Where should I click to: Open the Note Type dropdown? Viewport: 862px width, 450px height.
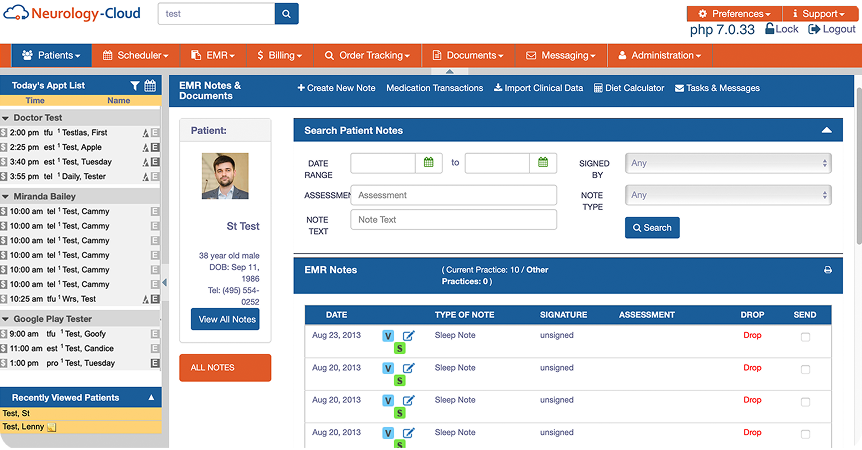pyautogui.click(x=728, y=195)
